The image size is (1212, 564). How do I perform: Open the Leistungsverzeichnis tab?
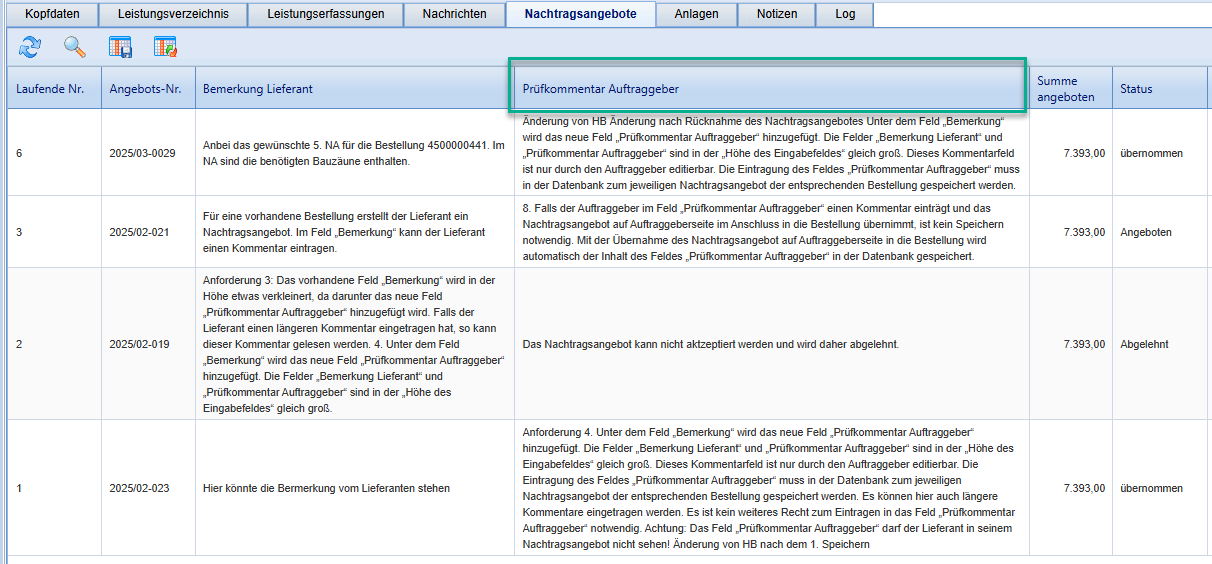click(172, 14)
